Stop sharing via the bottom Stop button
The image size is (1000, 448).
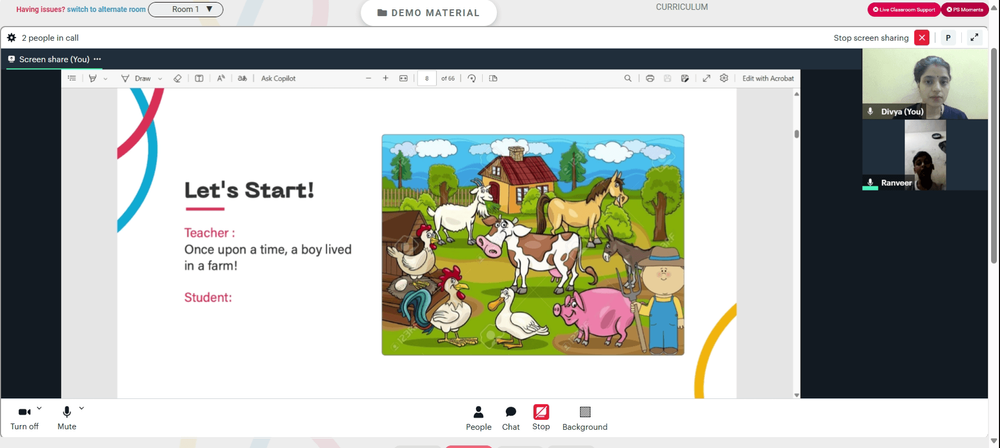[541, 419]
